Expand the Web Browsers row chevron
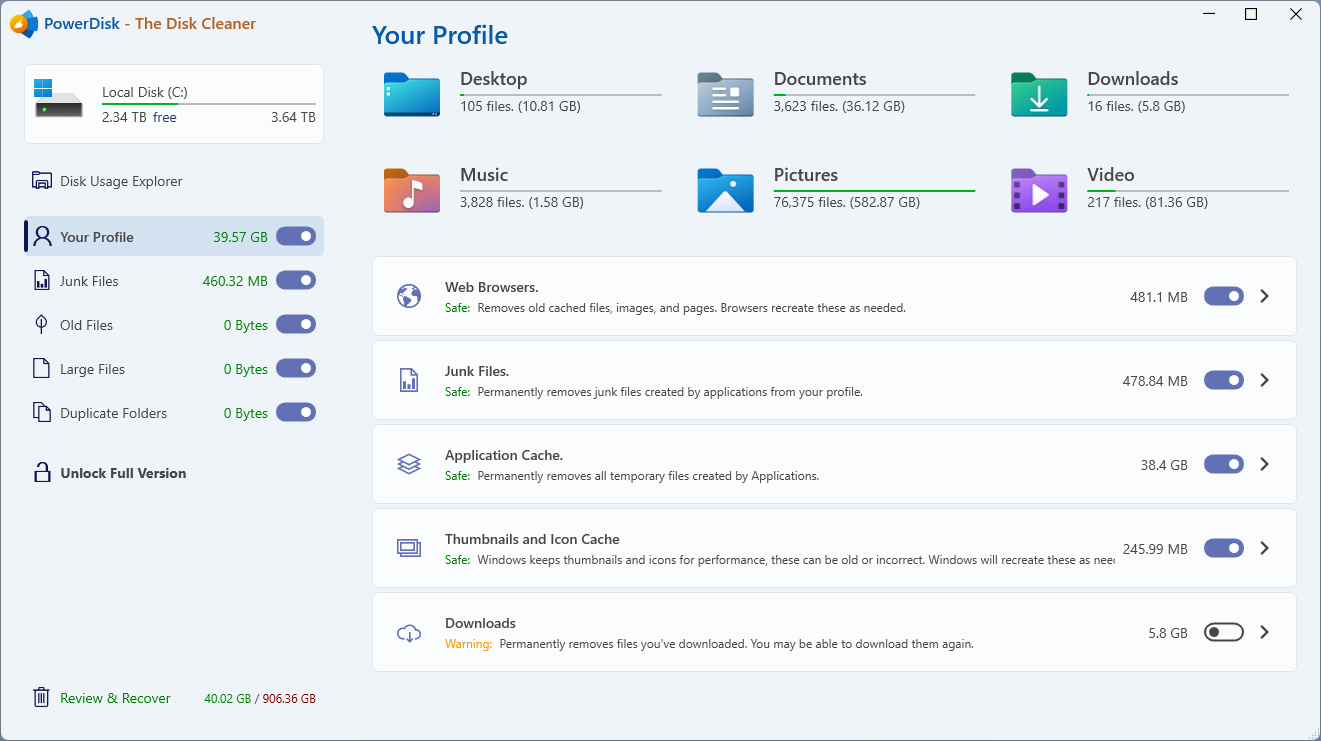The height and width of the screenshot is (741, 1321). point(1265,296)
